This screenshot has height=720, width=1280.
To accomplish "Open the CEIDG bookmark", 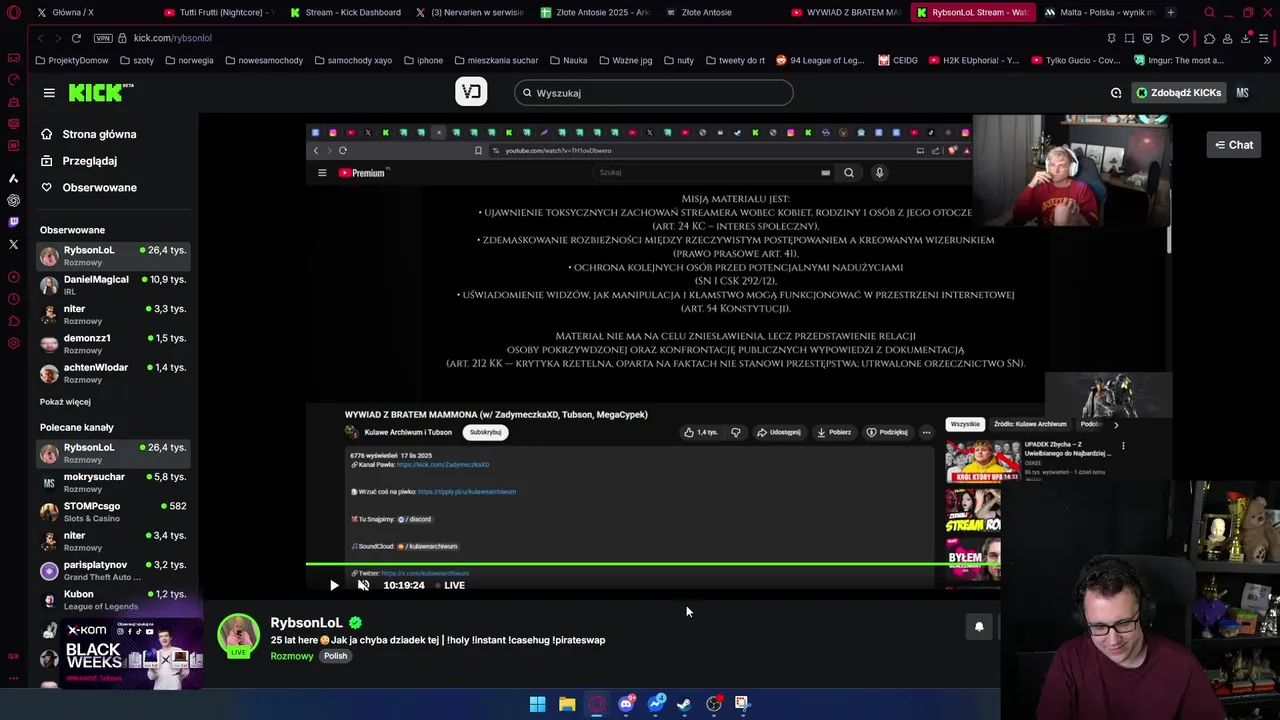I will point(898,60).
